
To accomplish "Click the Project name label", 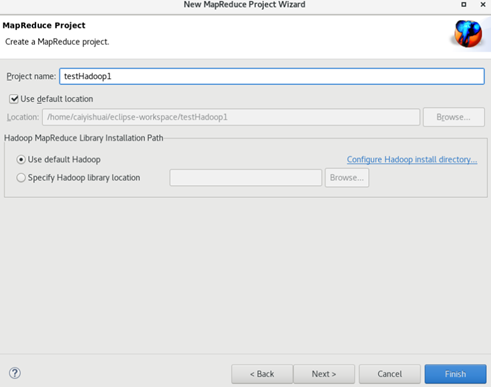I will coord(31,76).
